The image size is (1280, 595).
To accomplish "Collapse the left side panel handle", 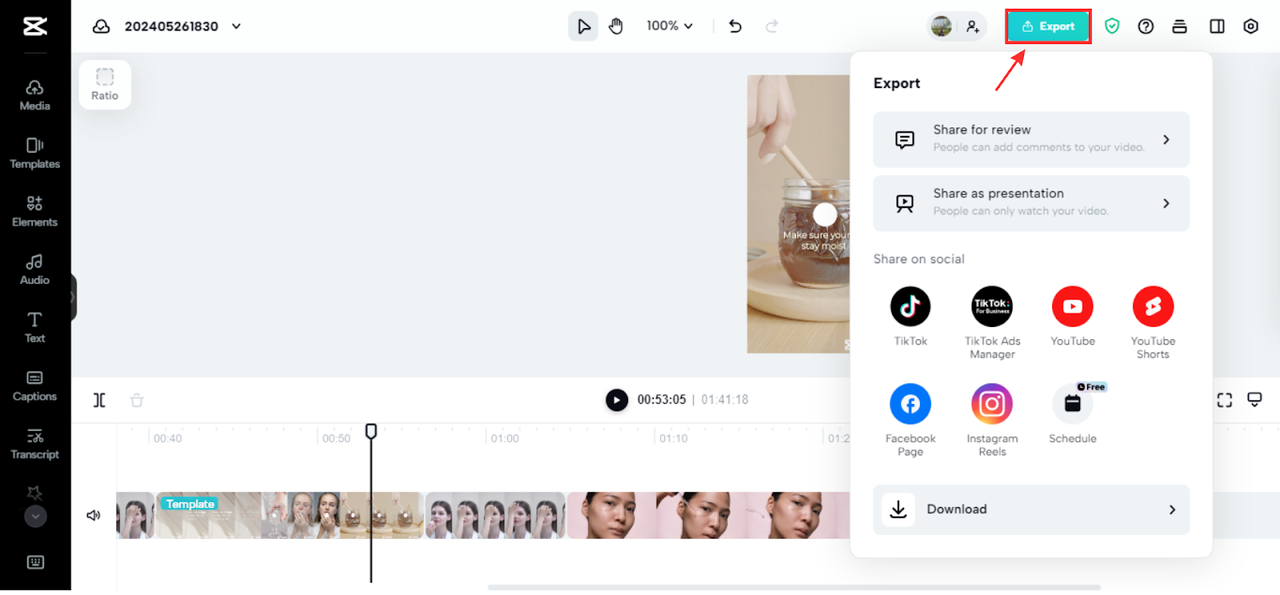I will [73, 297].
